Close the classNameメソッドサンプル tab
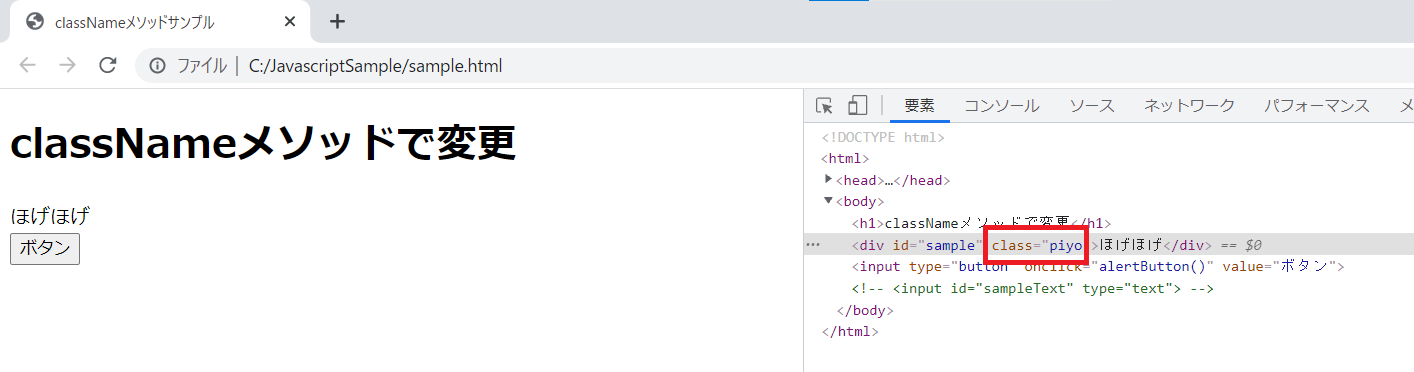This screenshot has height=372, width=1414. 290,21
